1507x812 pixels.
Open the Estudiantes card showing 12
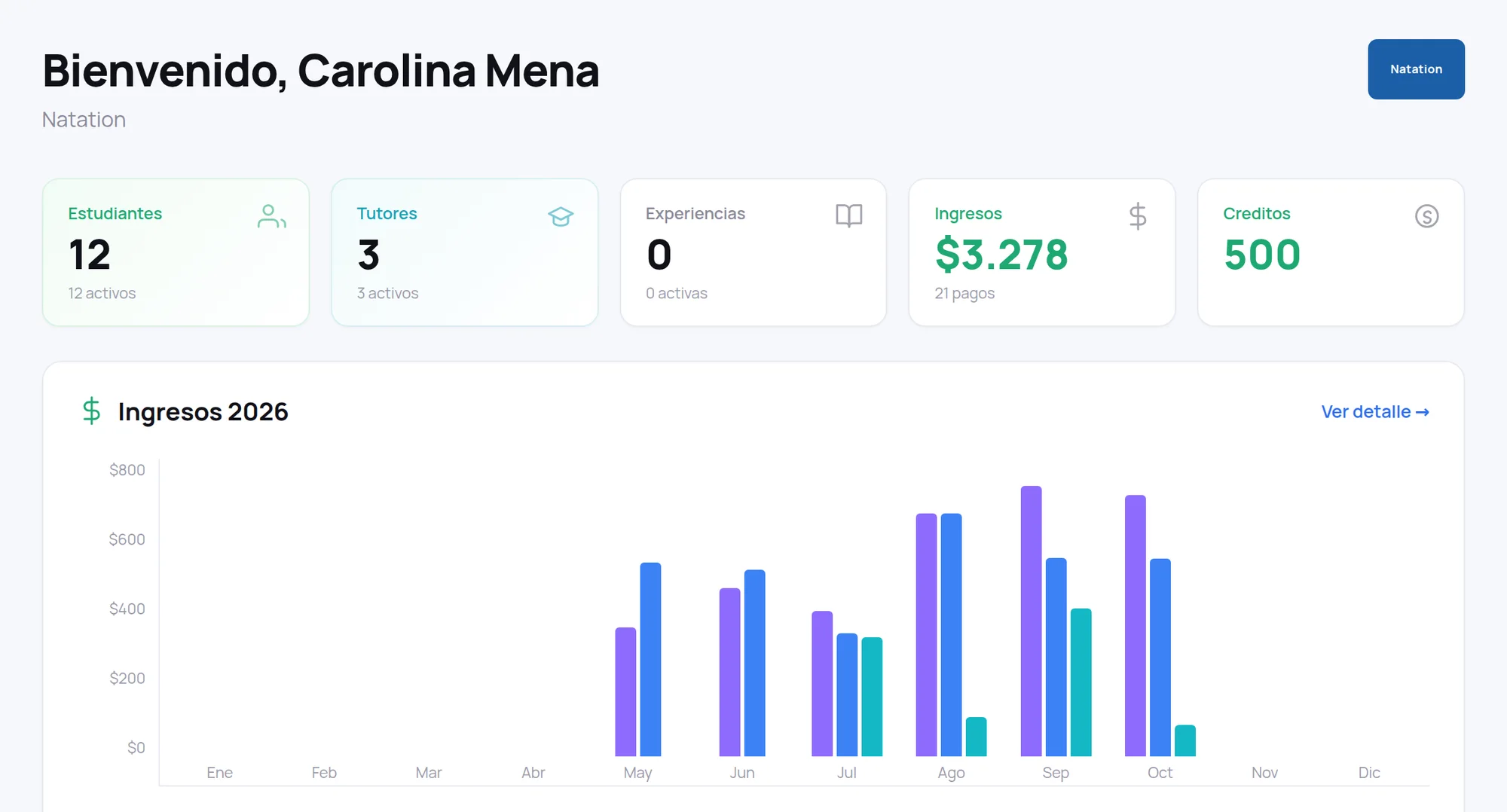click(176, 252)
